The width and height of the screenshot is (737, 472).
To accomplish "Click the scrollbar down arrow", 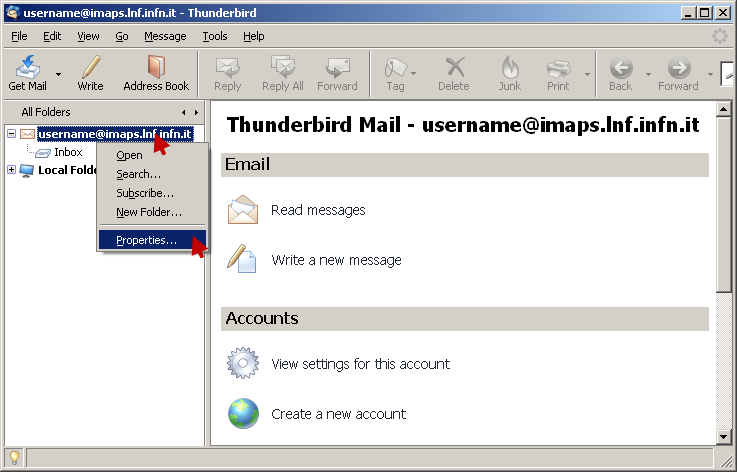I will coord(724,437).
